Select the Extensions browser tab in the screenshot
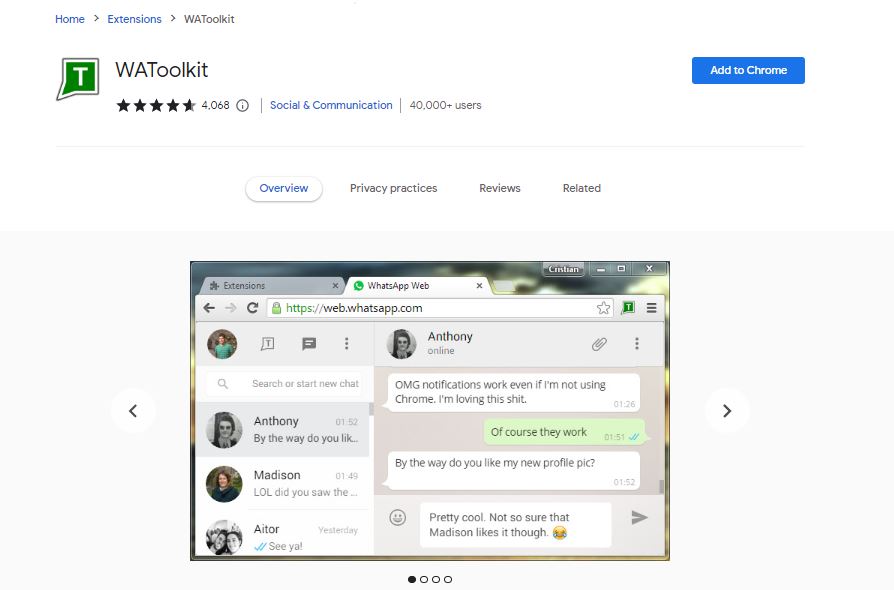The width and height of the screenshot is (894, 590). point(271,286)
